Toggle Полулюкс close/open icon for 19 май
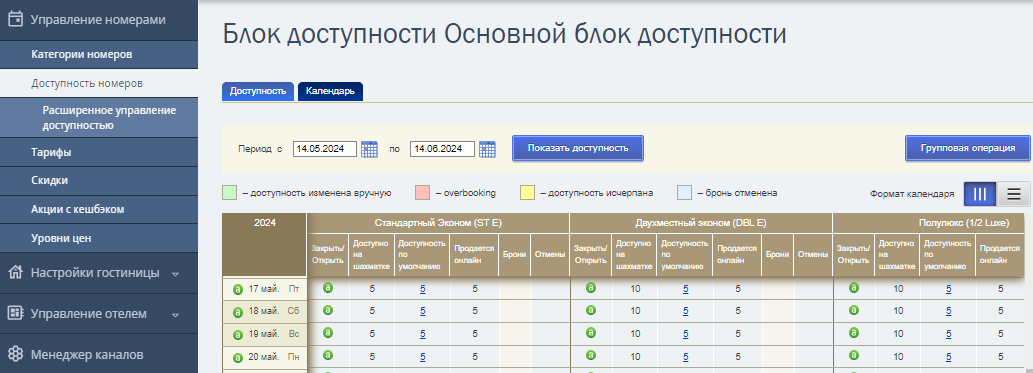1033x373 pixels. 854,333
